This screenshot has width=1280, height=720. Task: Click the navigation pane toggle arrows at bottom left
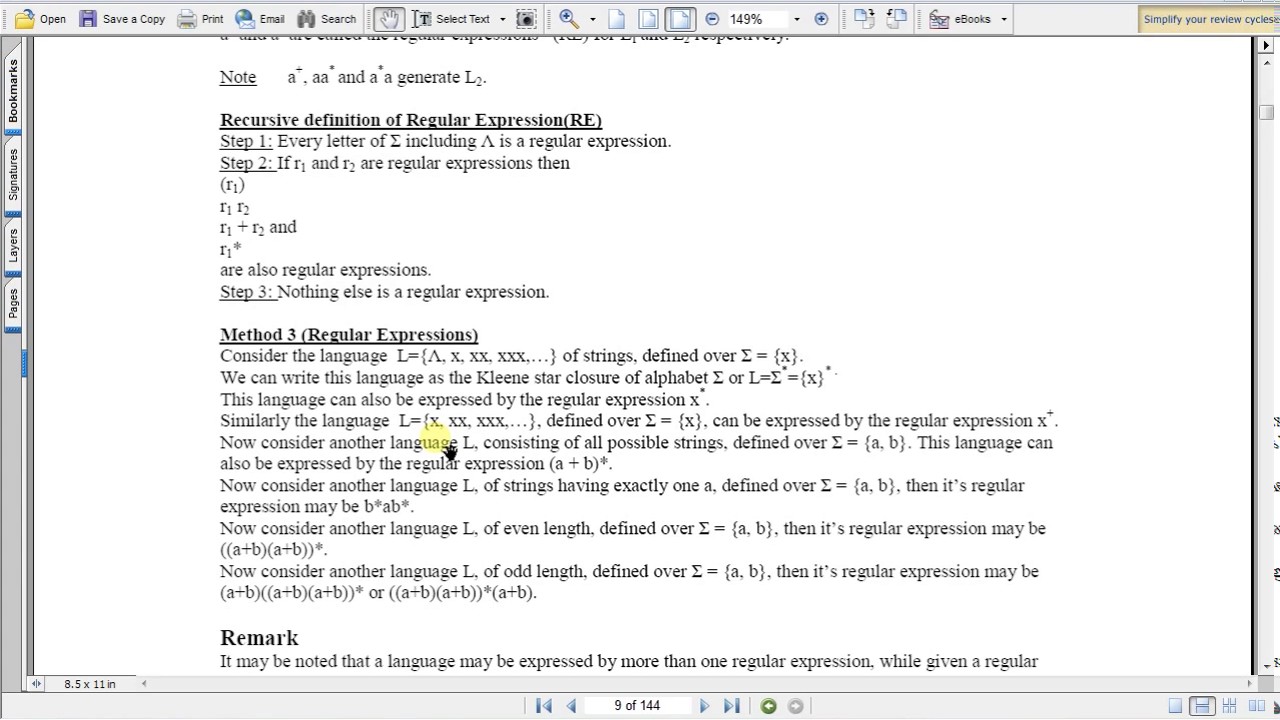pos(37,684)
